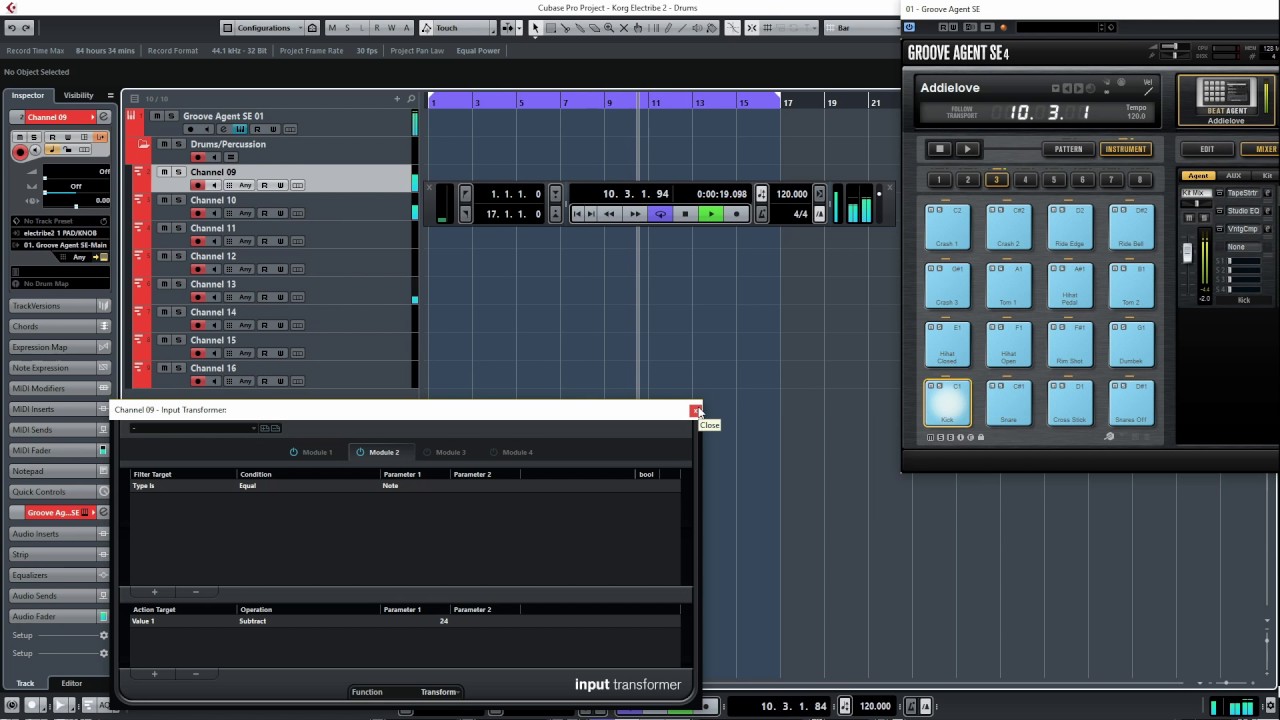The width and height of the screenshot is (1280, 720).
Task: Toggle record enable on Channel 11
Action: tap(198, 241)
